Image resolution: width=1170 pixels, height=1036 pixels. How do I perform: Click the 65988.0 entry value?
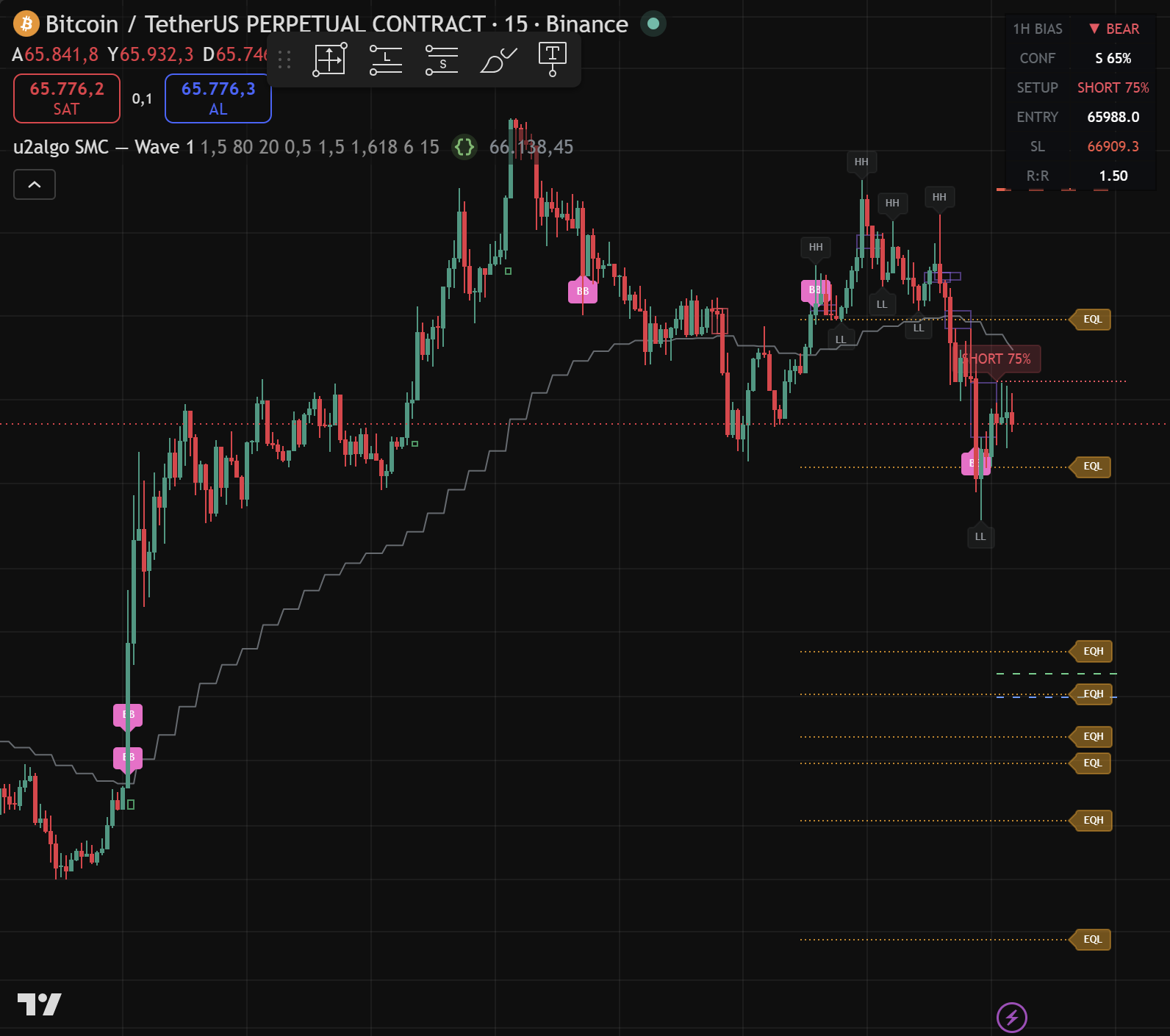[1113, 117]
